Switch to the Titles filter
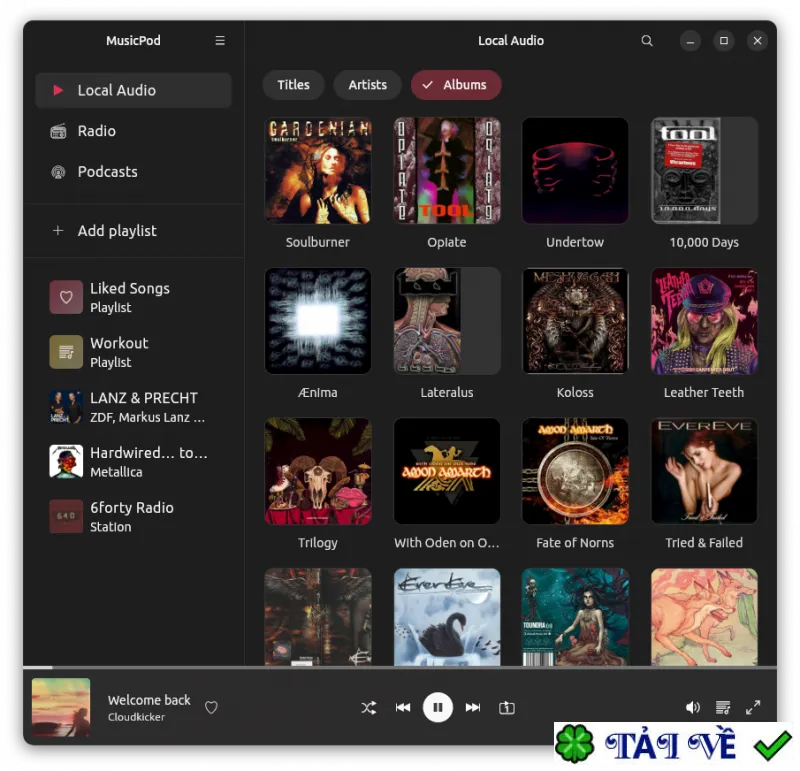The width and height of the screenshot is (800, 771). coord(293,85)
